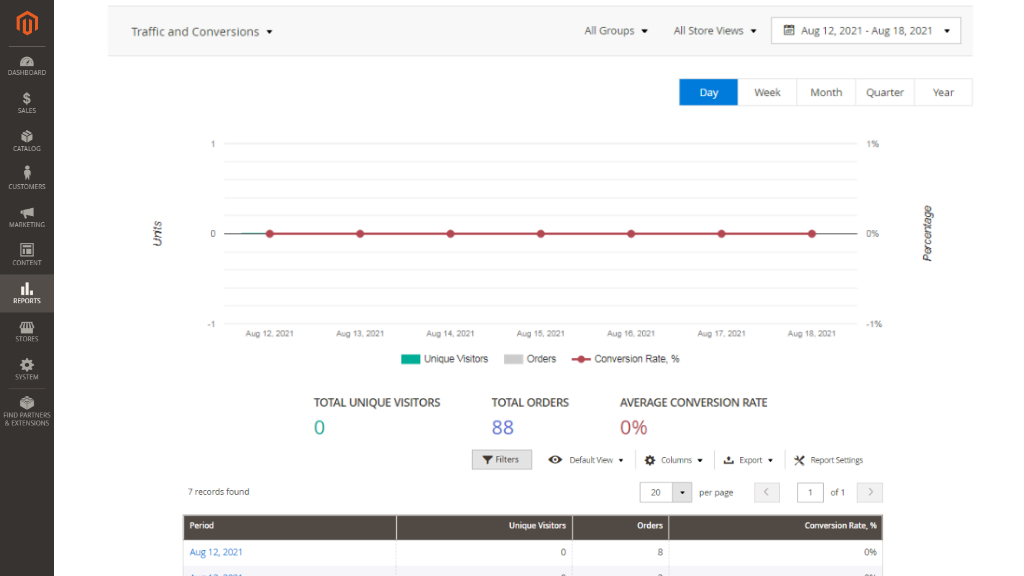
Task: Click the 7 records found text
Action: [219, 492]
